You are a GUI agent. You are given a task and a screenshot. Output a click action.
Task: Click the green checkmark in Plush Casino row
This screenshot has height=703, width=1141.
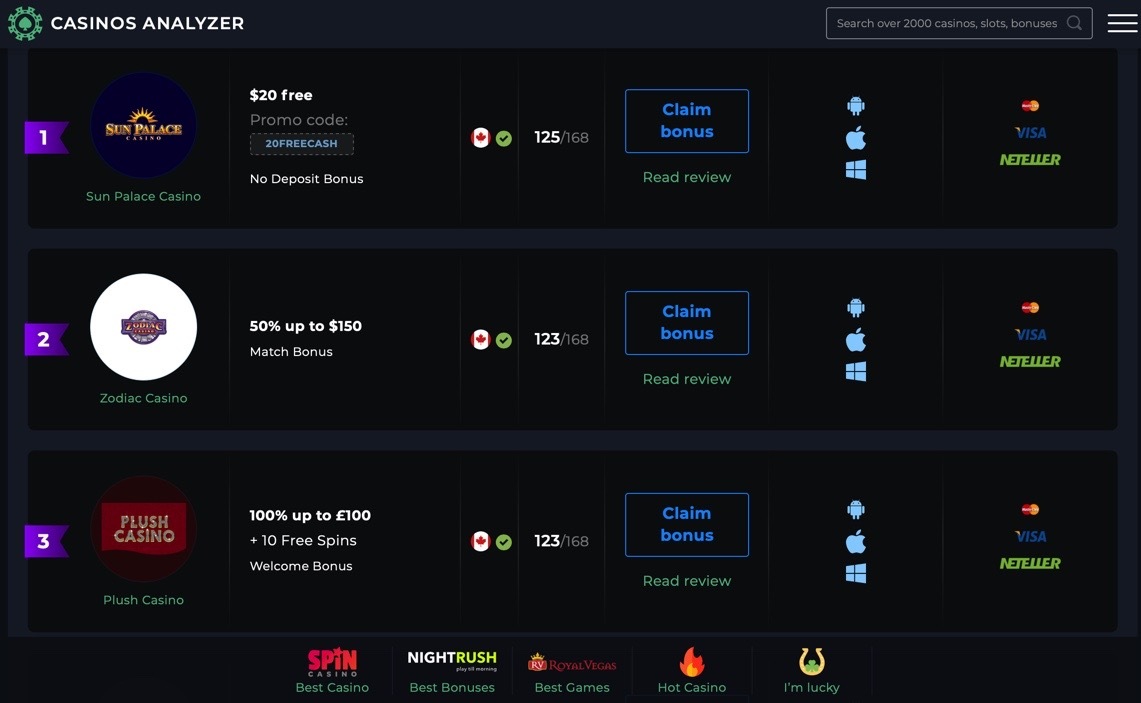[504, 542]
